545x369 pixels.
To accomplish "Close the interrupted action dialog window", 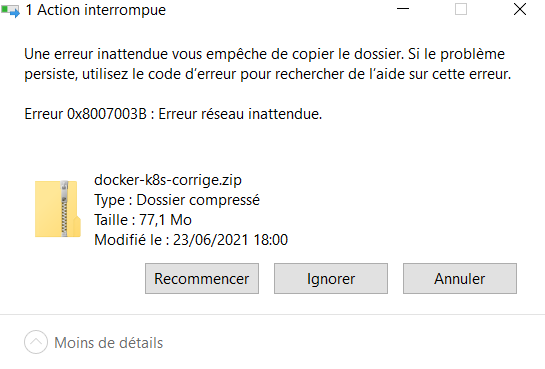I will [520, 9].
